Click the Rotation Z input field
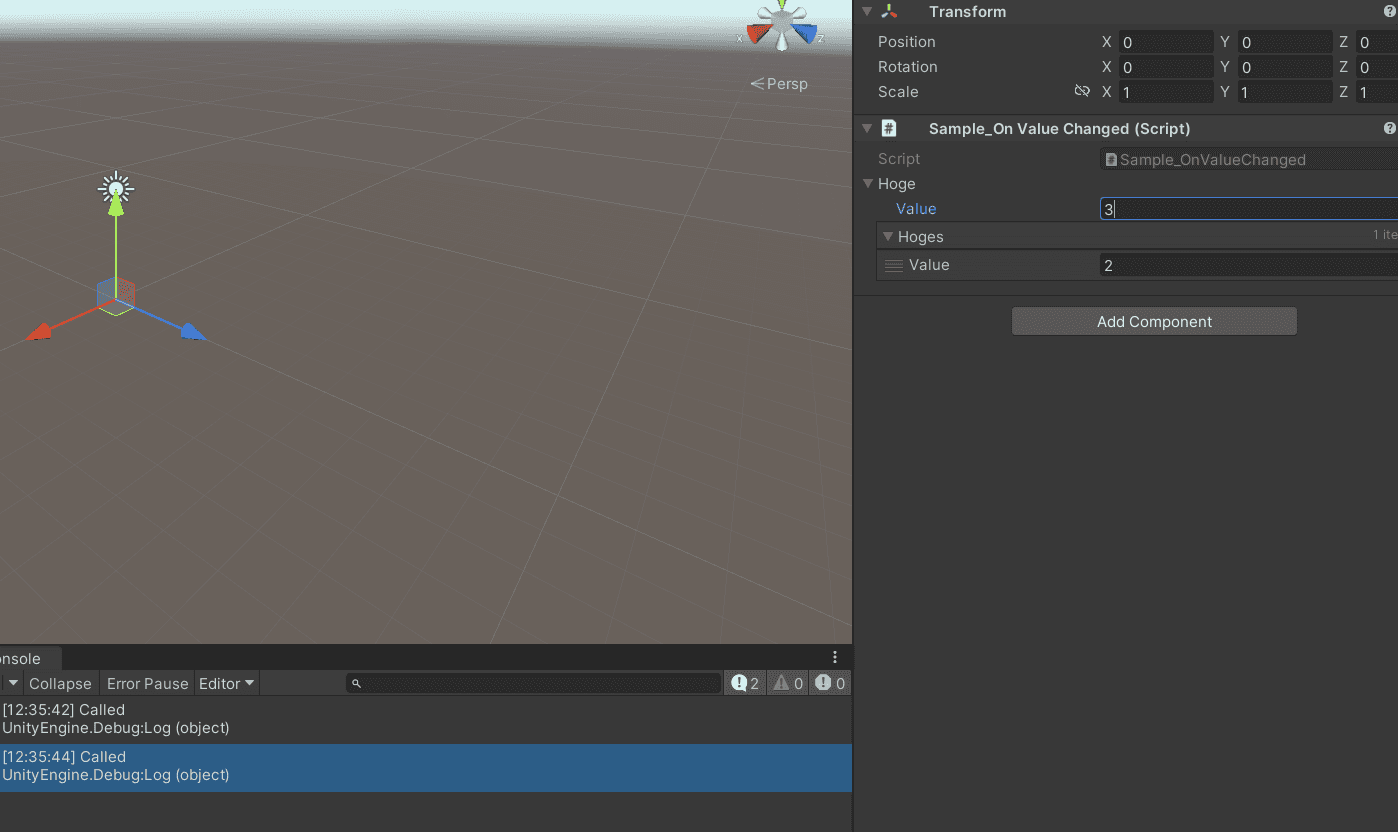 click(x=1377, y=67)
